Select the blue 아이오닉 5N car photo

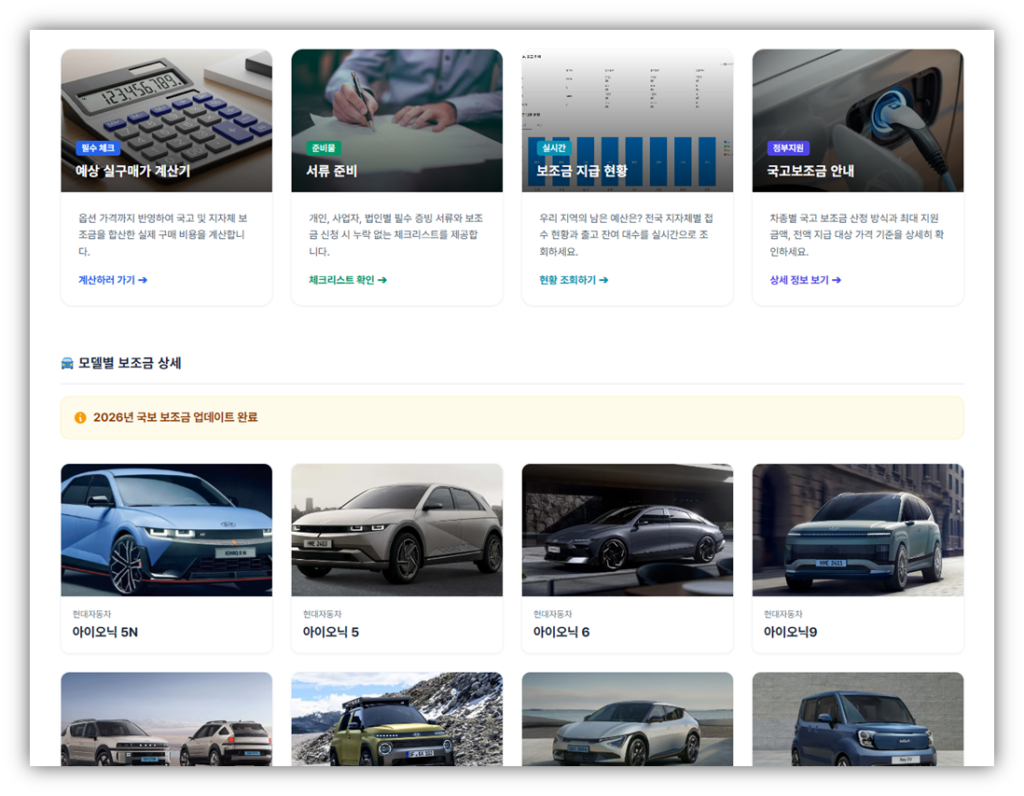tap(166, 529)
